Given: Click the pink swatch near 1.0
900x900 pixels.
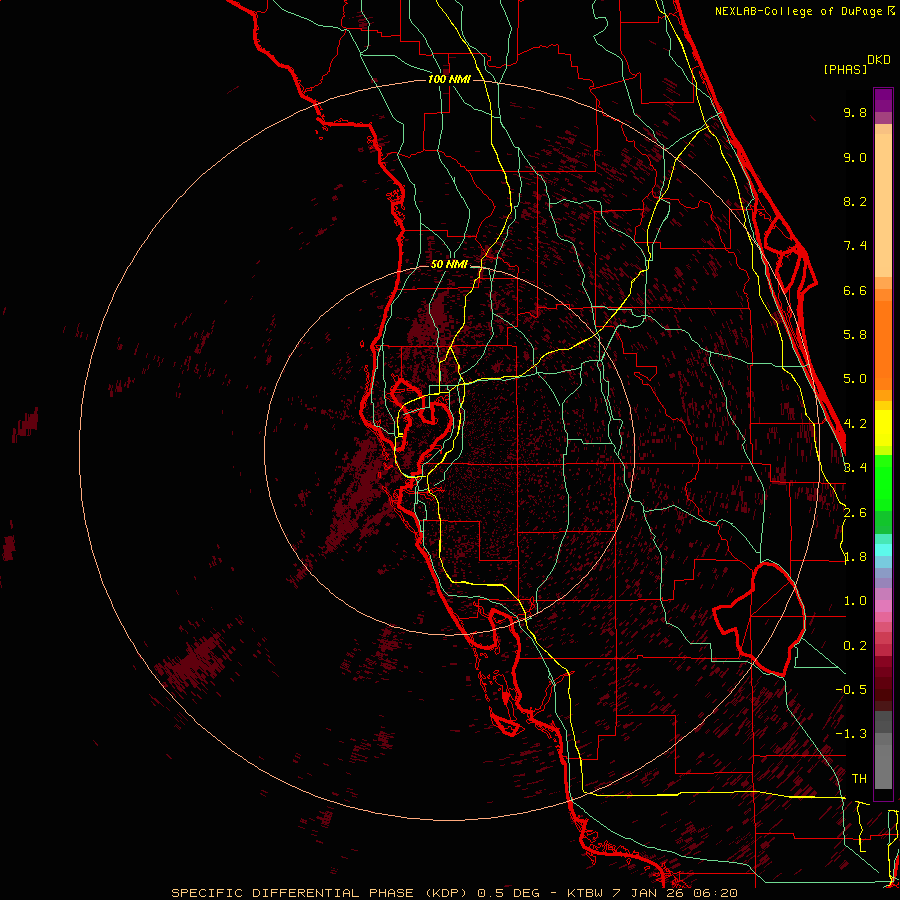Looking at the screenshot, I should coord(883,603).
